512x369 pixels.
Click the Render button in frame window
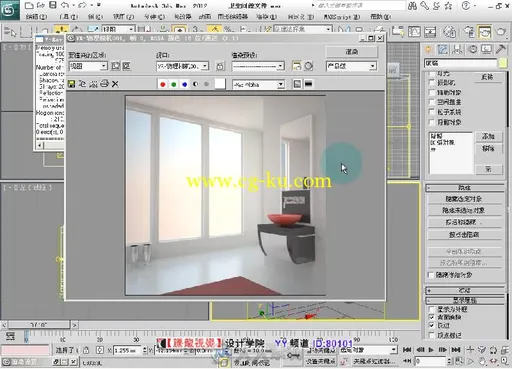352,52
